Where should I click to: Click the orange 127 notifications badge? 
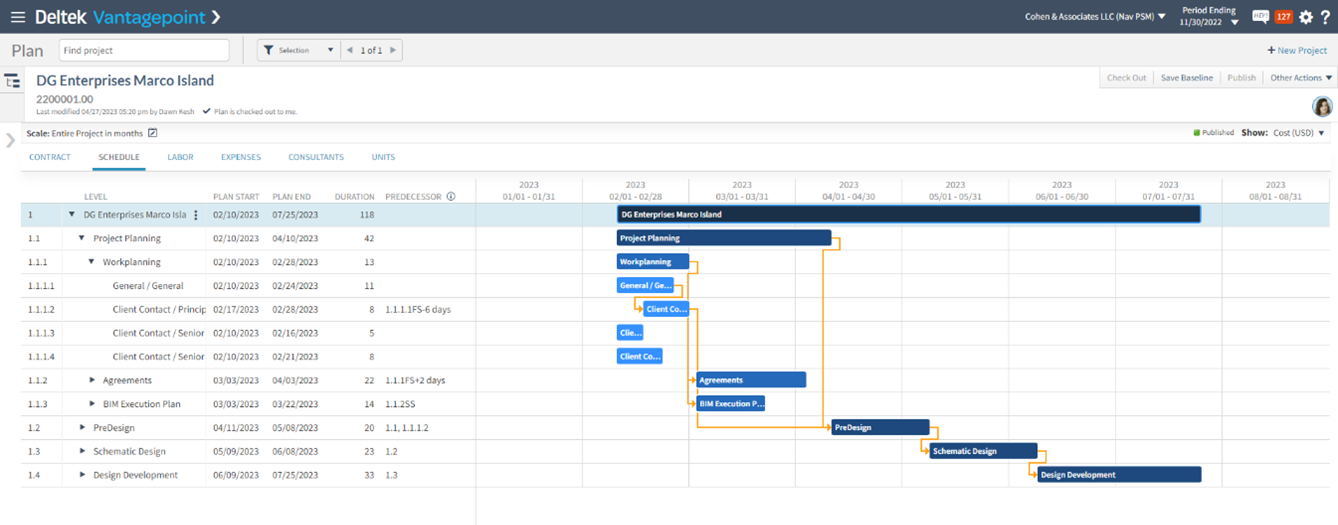1284,17
